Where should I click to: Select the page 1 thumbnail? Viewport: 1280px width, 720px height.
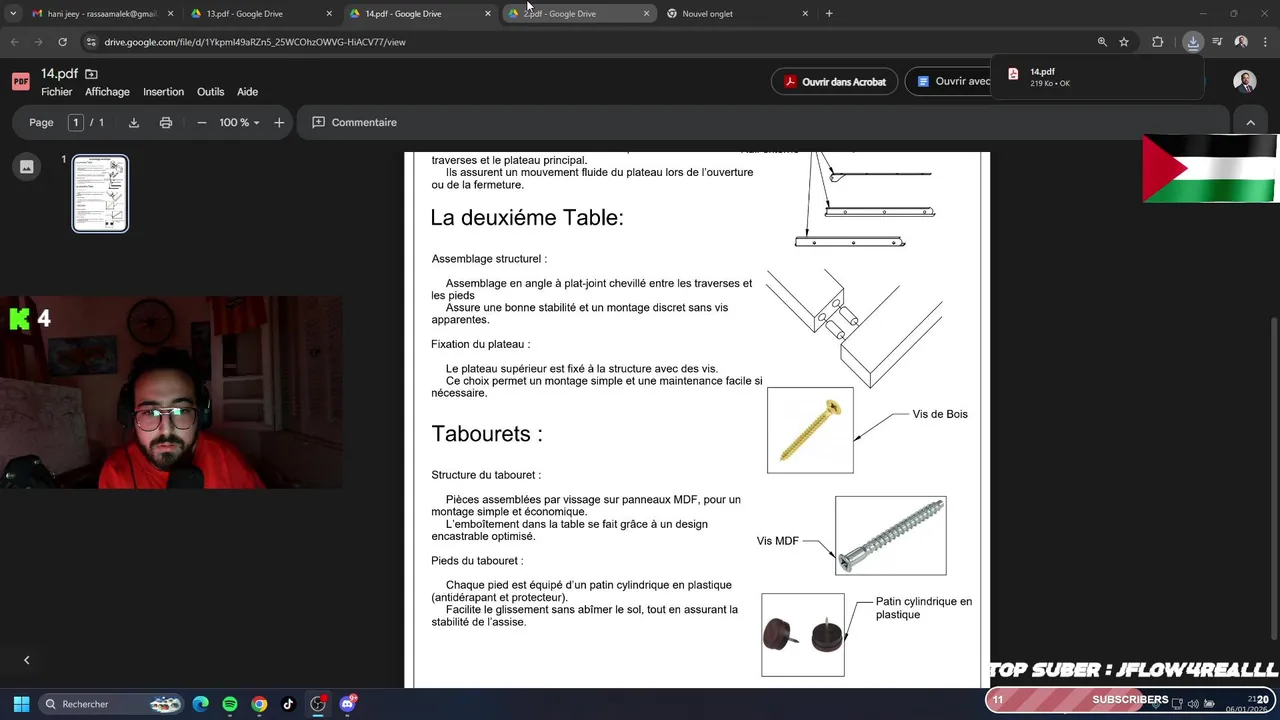(x=100, y=193)
